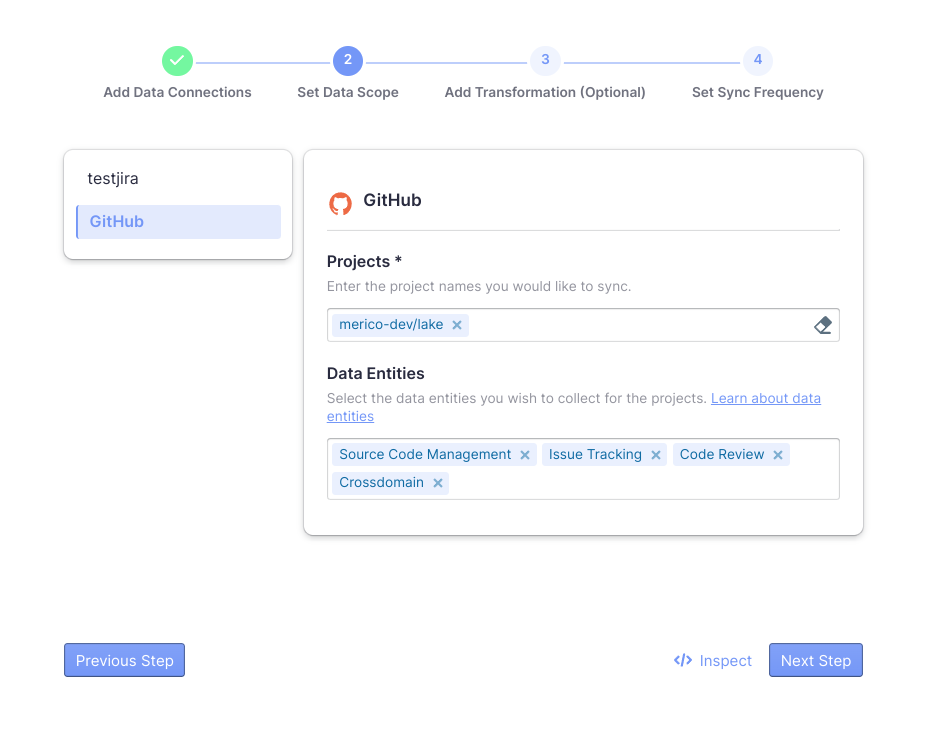The image size is (926, 752).
Task: Select the testjira connection
Action: coord(178,178)
